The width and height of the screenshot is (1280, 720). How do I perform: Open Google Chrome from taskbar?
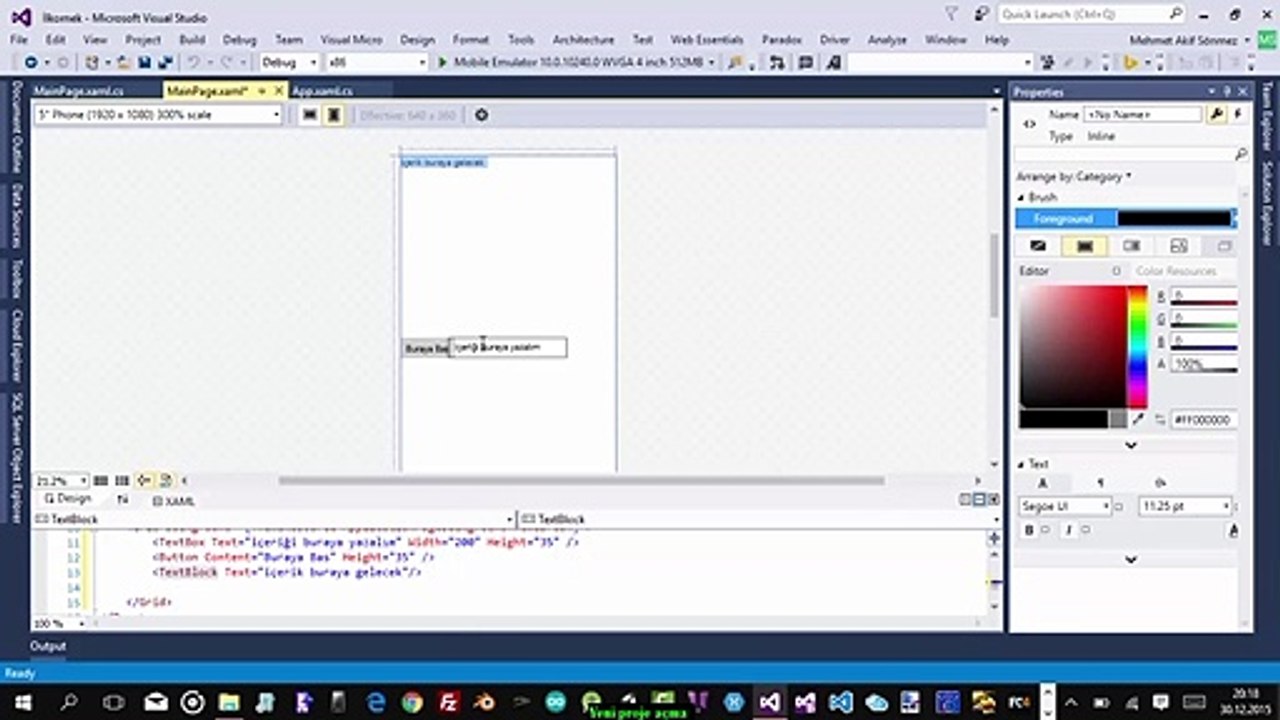pos(412,702)
